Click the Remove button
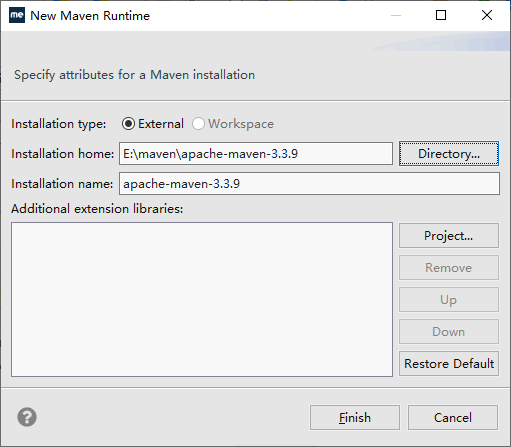The image size is (511, 447). 449,268
